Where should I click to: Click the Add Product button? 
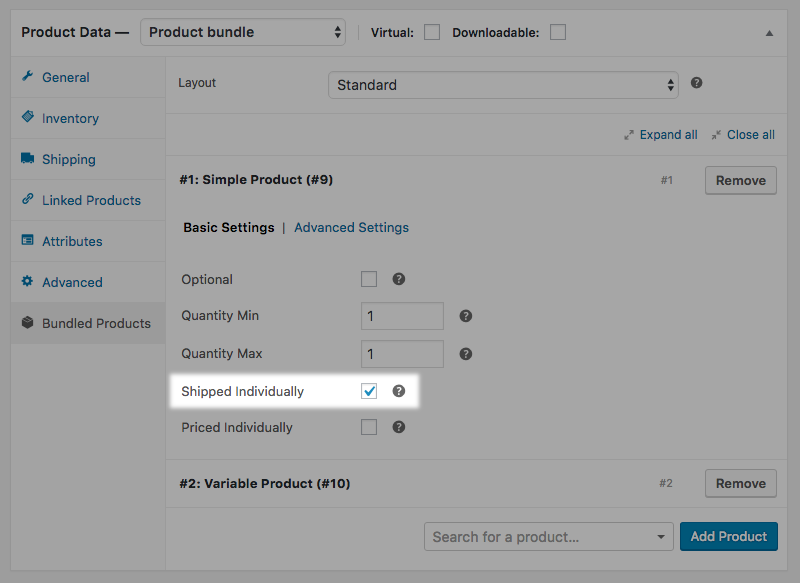tap(729, 536)
